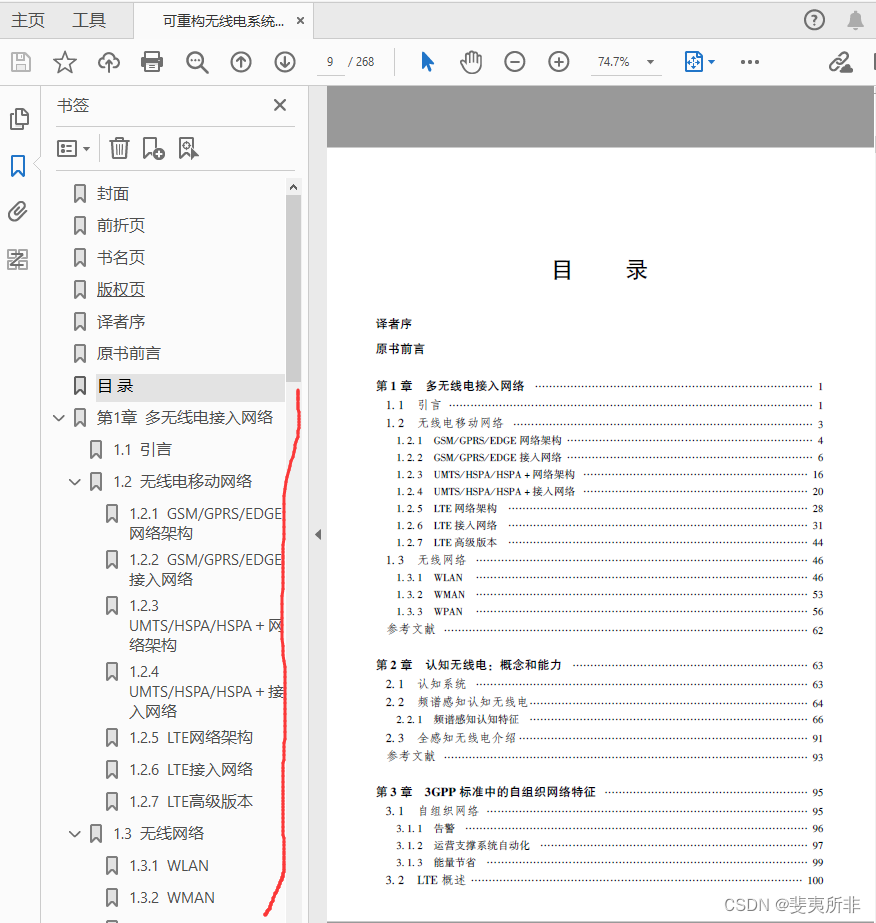Click the upload to cloud icon
The image size is (876, 923).
pyautogui.click(x=108, y=62)
